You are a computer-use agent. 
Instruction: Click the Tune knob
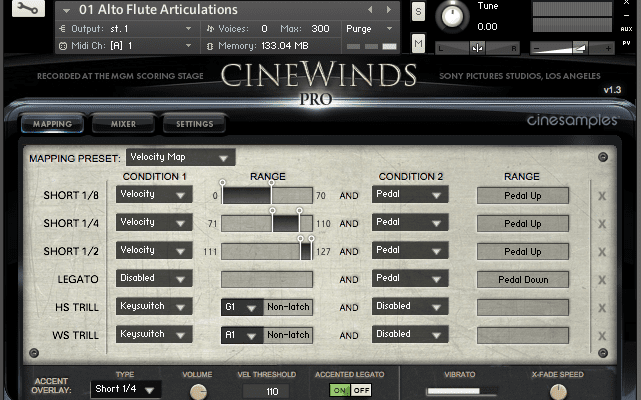coord(454,15)
